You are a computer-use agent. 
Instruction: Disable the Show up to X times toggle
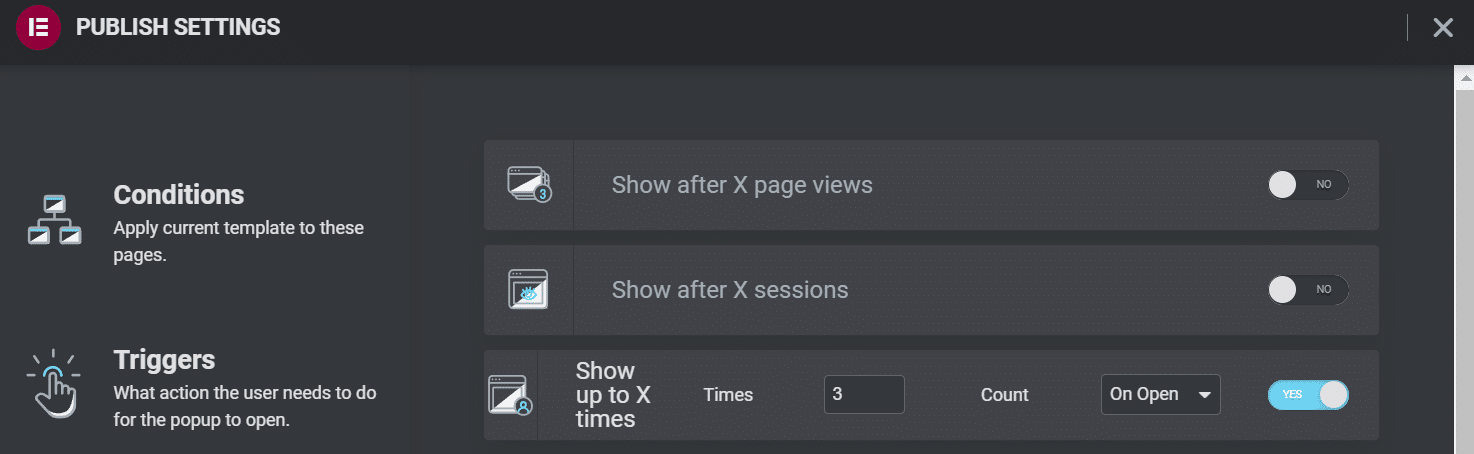pos(1307,395)
